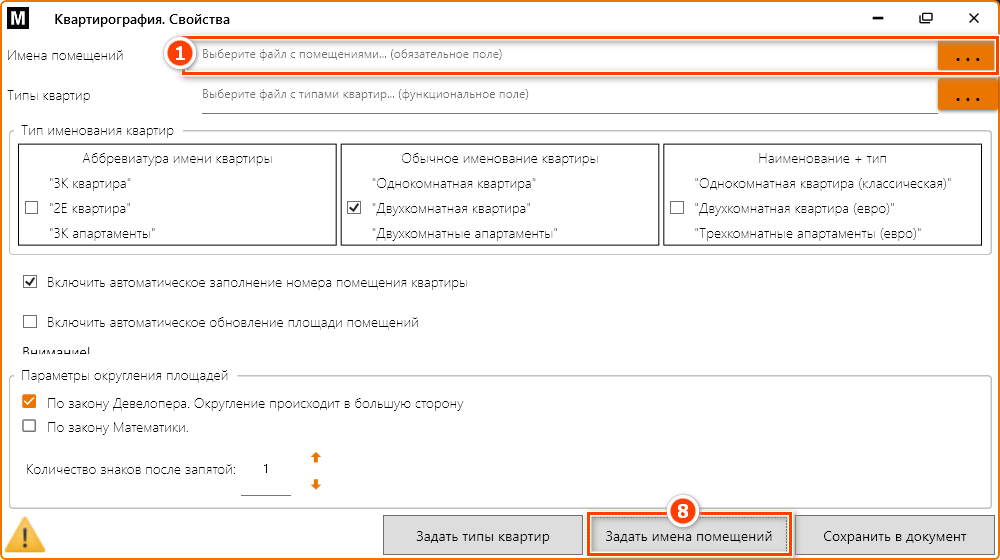Maximize the Квартирография window
1000x560 pixels.
[x=926, y=19]
